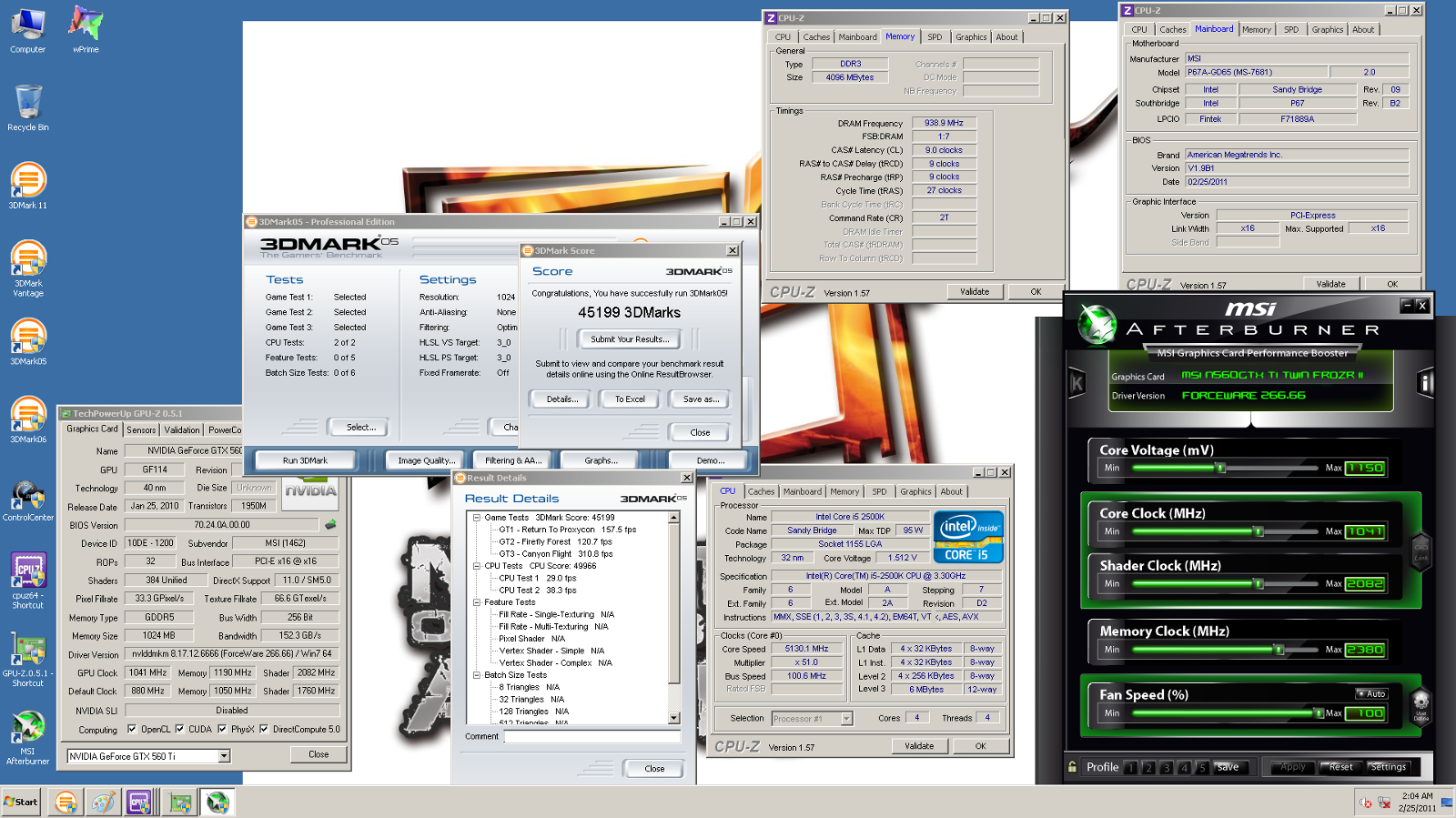Open SPD tab in CPU-Z memory window
The height and width of the screenshot is (818, 1456).
935,37
